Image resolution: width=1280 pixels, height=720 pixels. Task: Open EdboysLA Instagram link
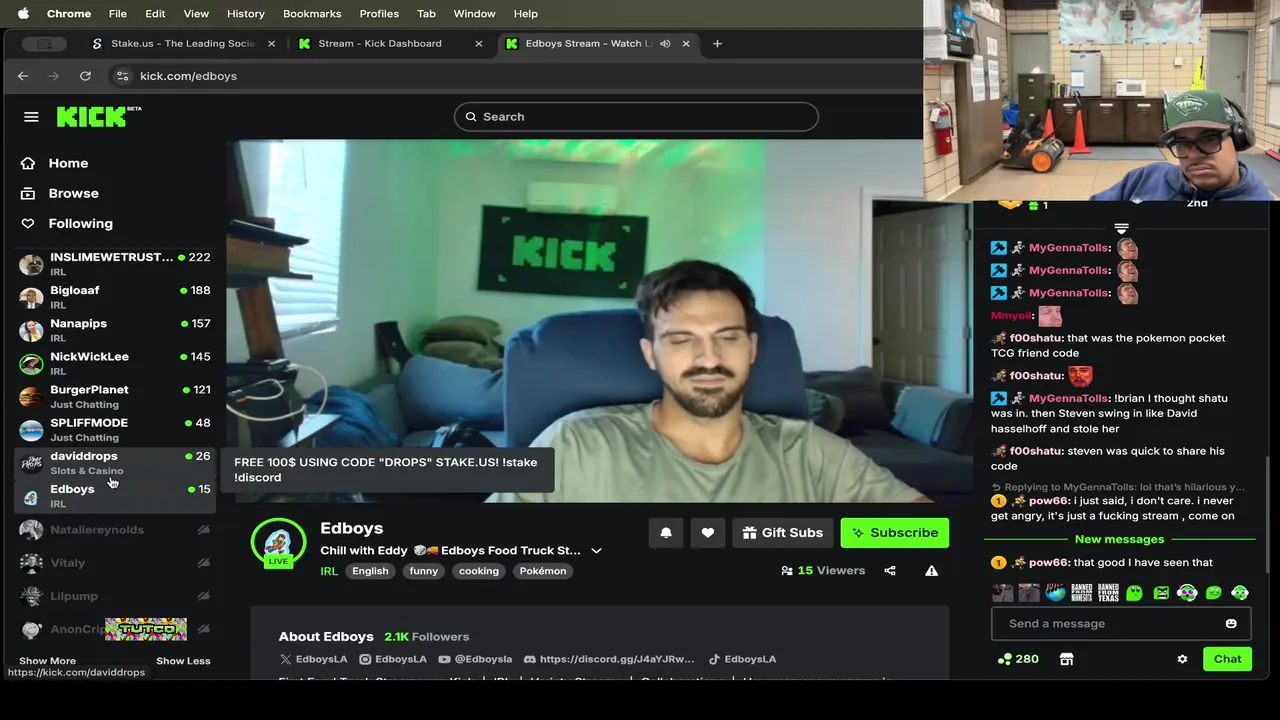click(x=393, y=659)
